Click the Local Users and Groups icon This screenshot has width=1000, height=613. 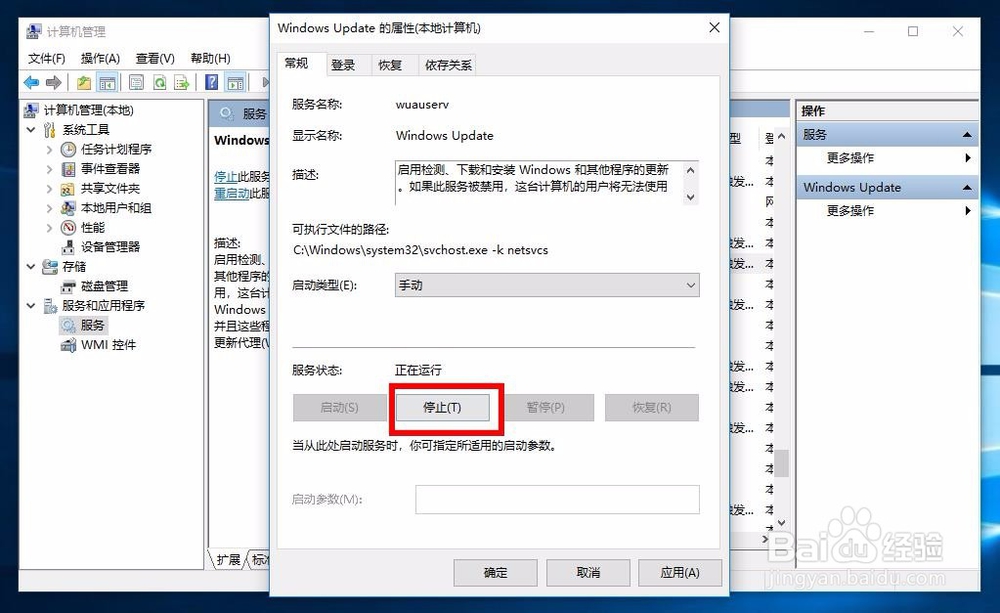click(68, 208)
